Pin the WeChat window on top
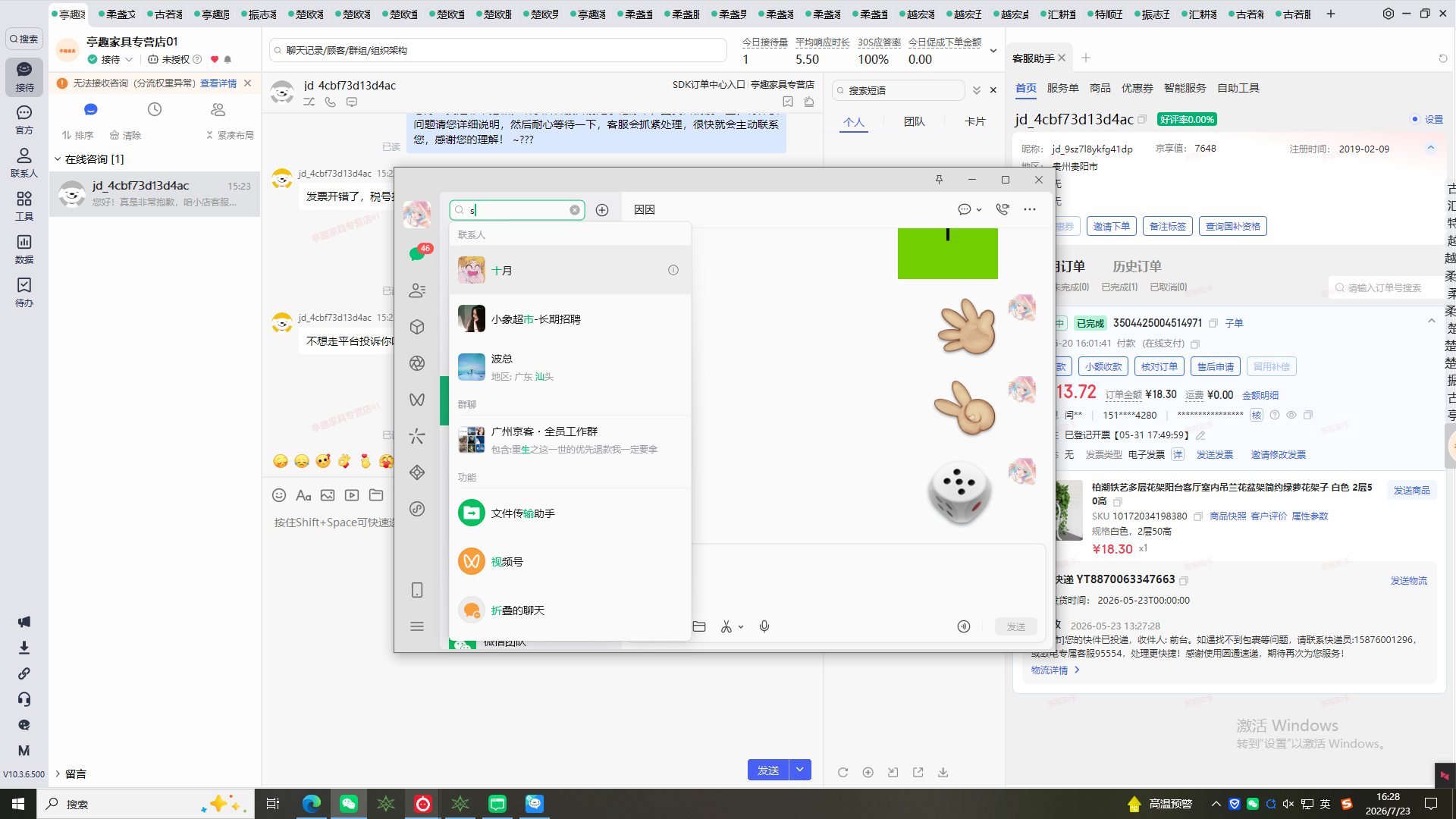 click(939, 180)
